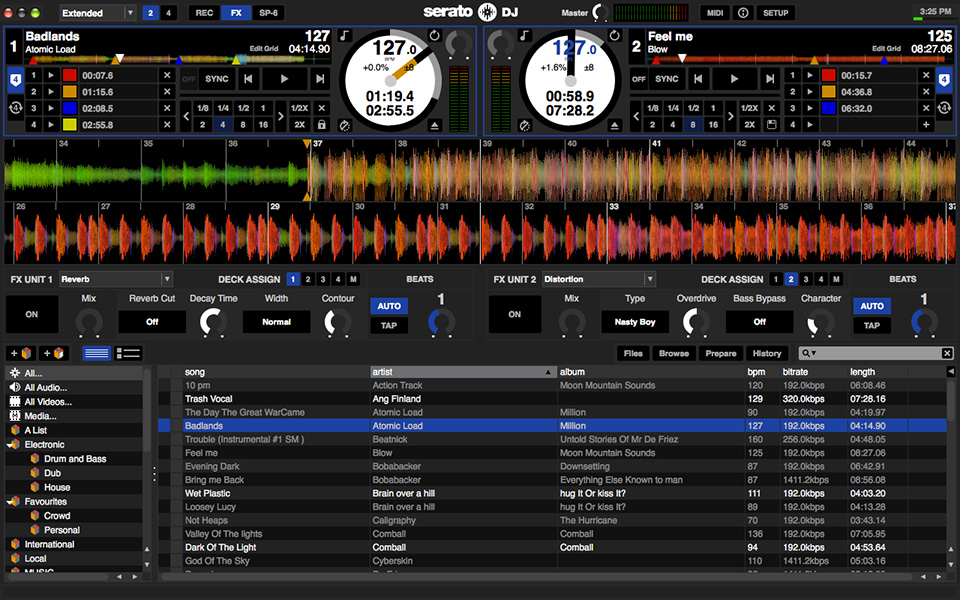Open the info help icon in top bar
The height and width of the screenshot is (600, 960).
[x=743, y=13]
